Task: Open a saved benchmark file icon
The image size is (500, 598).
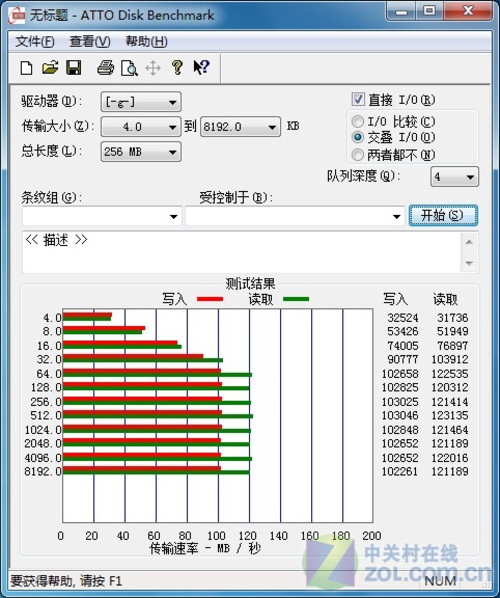Action: click(x=50, y=68)
